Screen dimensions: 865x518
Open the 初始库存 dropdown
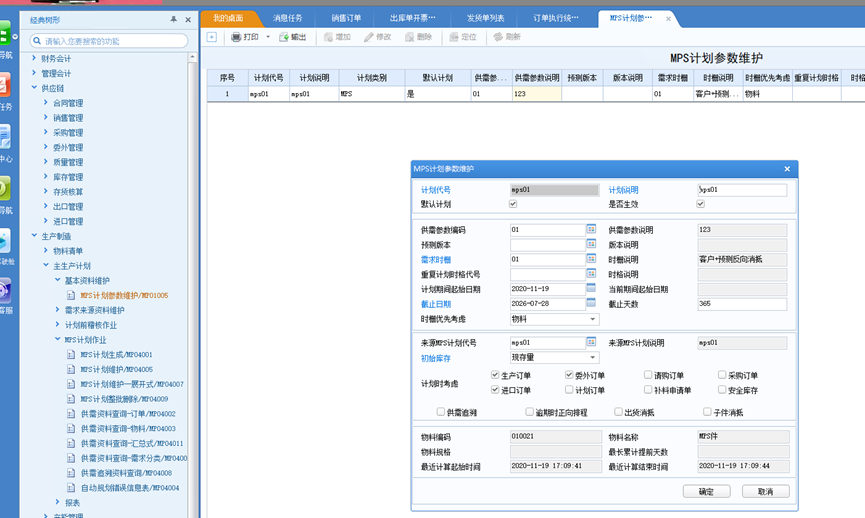(592, 357)
